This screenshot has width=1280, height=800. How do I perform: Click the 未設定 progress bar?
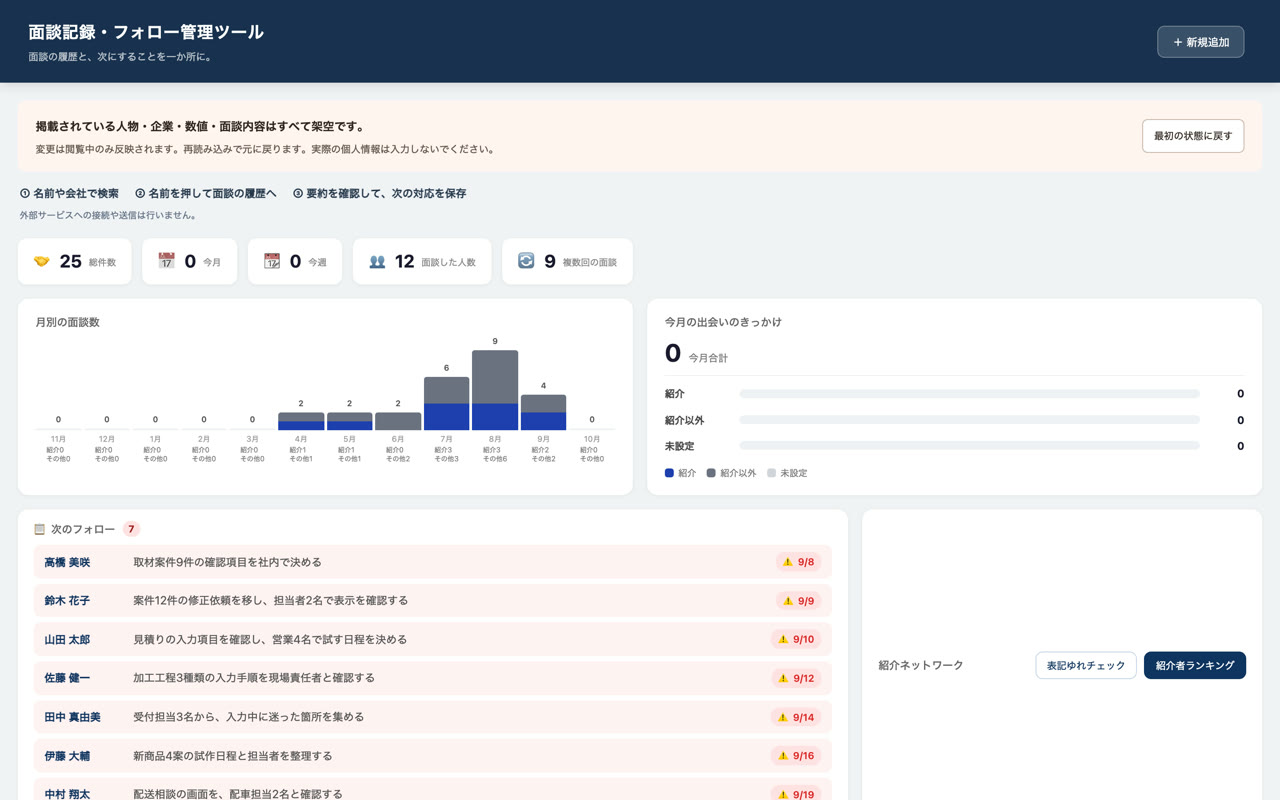[x=969, y=446]
